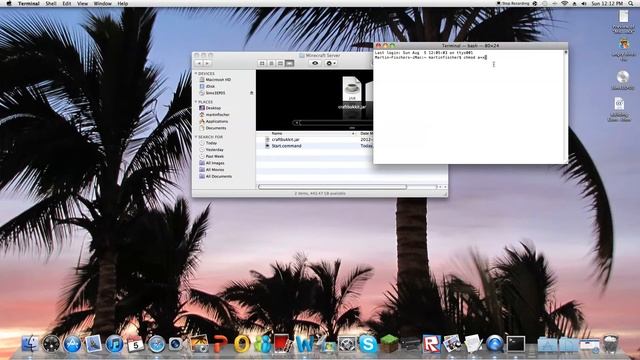This screenshot has height=360, width=640.
Task: Collapse the SEARCH FOR section in sidebar
Action: pyautogui.click(x=196, y=137)
